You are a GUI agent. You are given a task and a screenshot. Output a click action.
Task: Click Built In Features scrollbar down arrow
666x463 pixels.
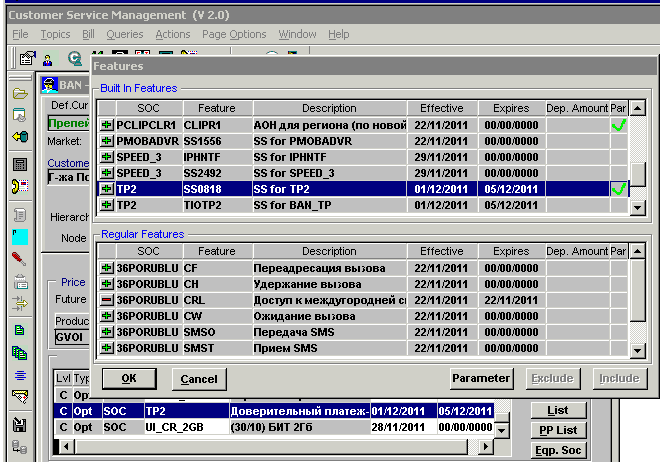click(x=637, y=208)
